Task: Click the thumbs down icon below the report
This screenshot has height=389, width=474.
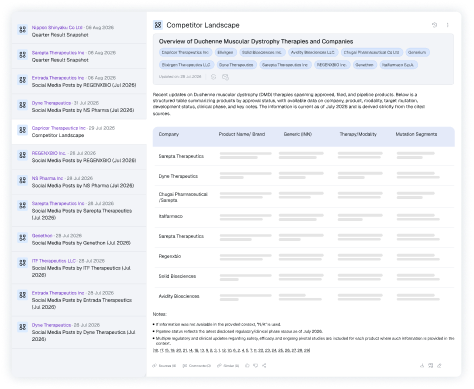Action: coord(255,366)
